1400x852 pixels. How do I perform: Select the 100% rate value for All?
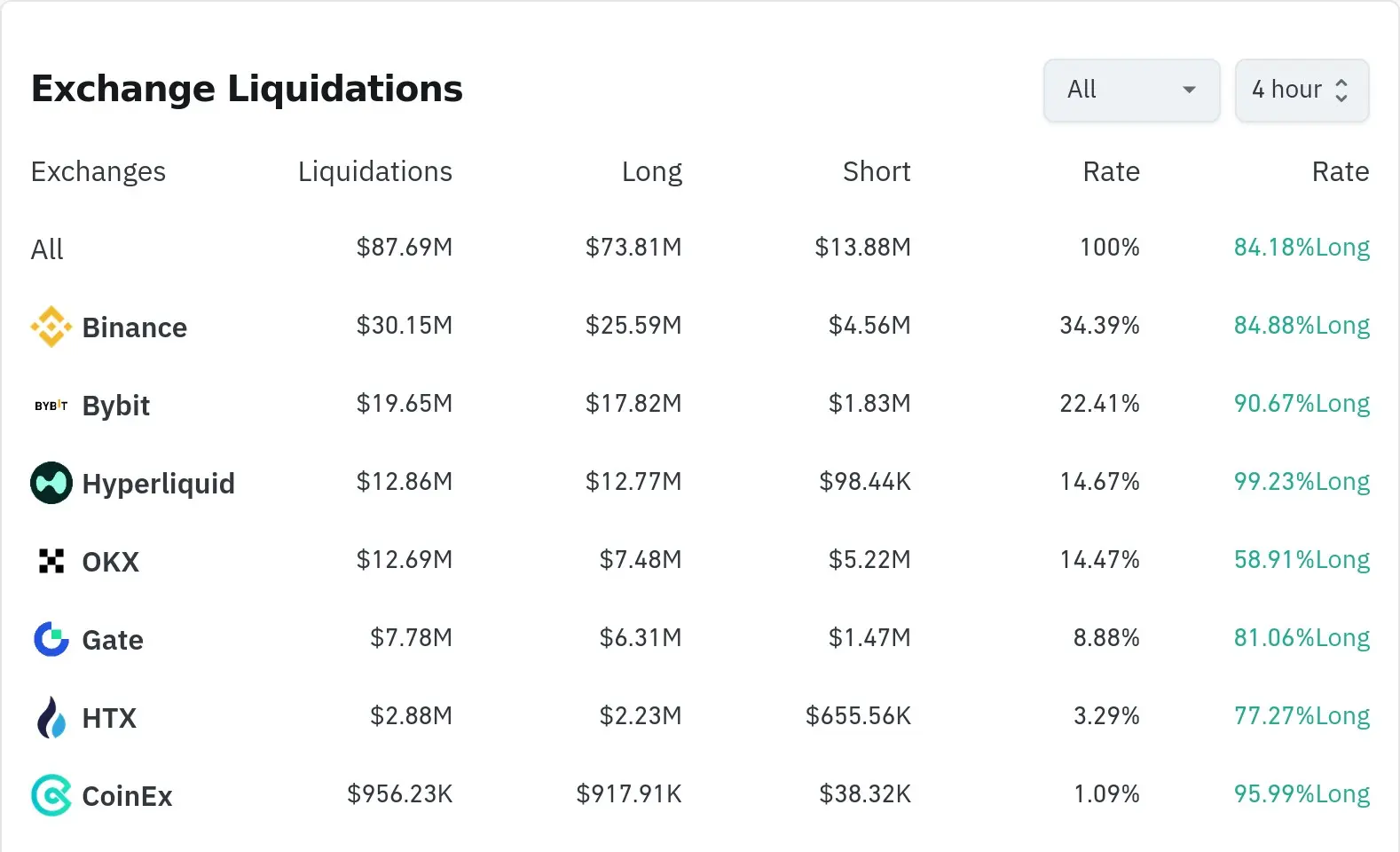pos(1109,248)
